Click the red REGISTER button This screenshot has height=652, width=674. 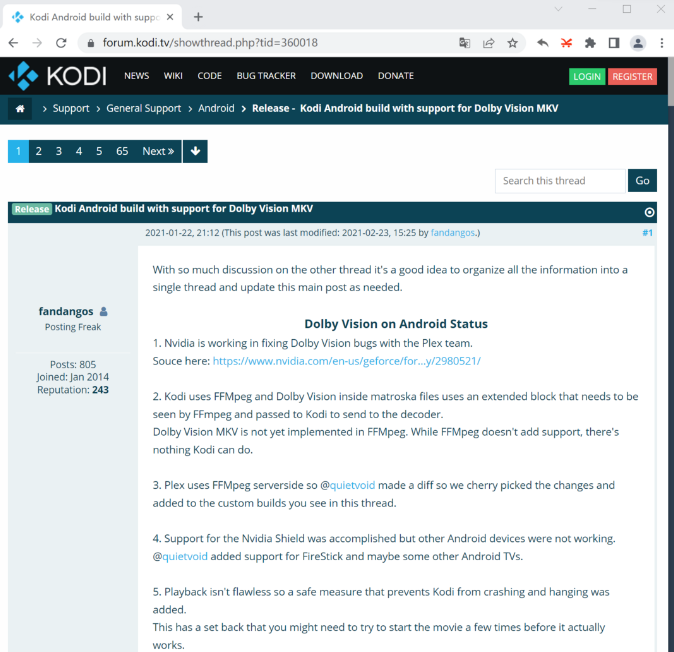click(x=632, y=77)
